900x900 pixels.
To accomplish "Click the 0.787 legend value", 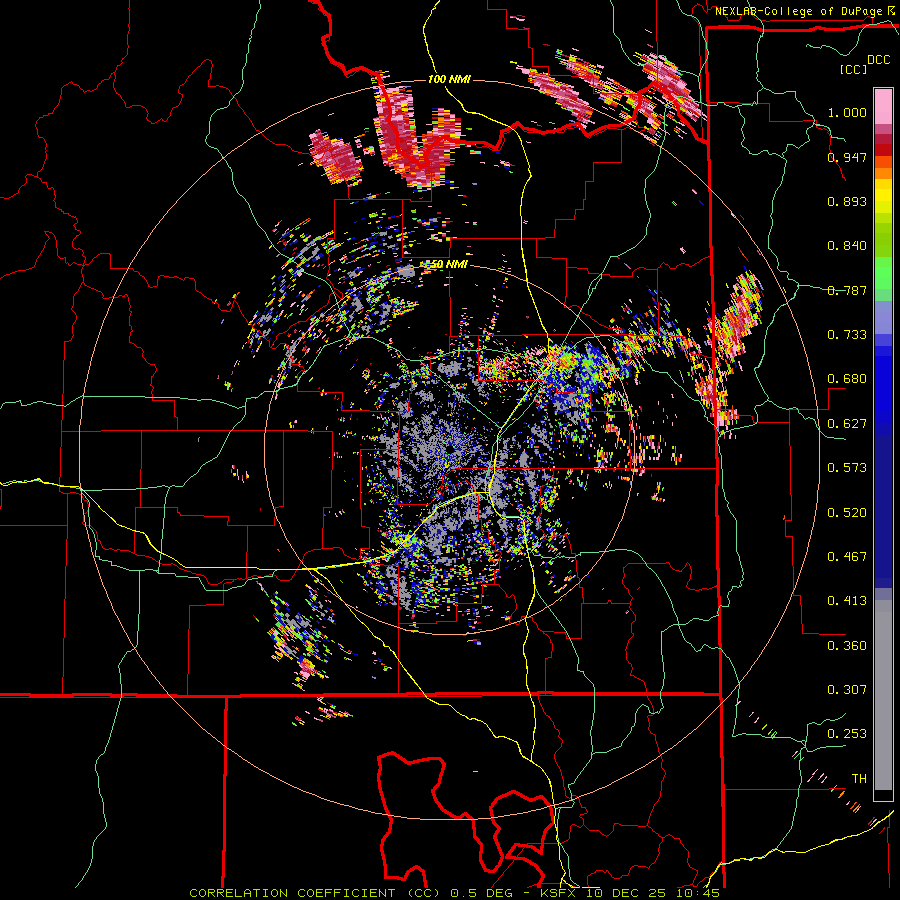I will [847, 290].
